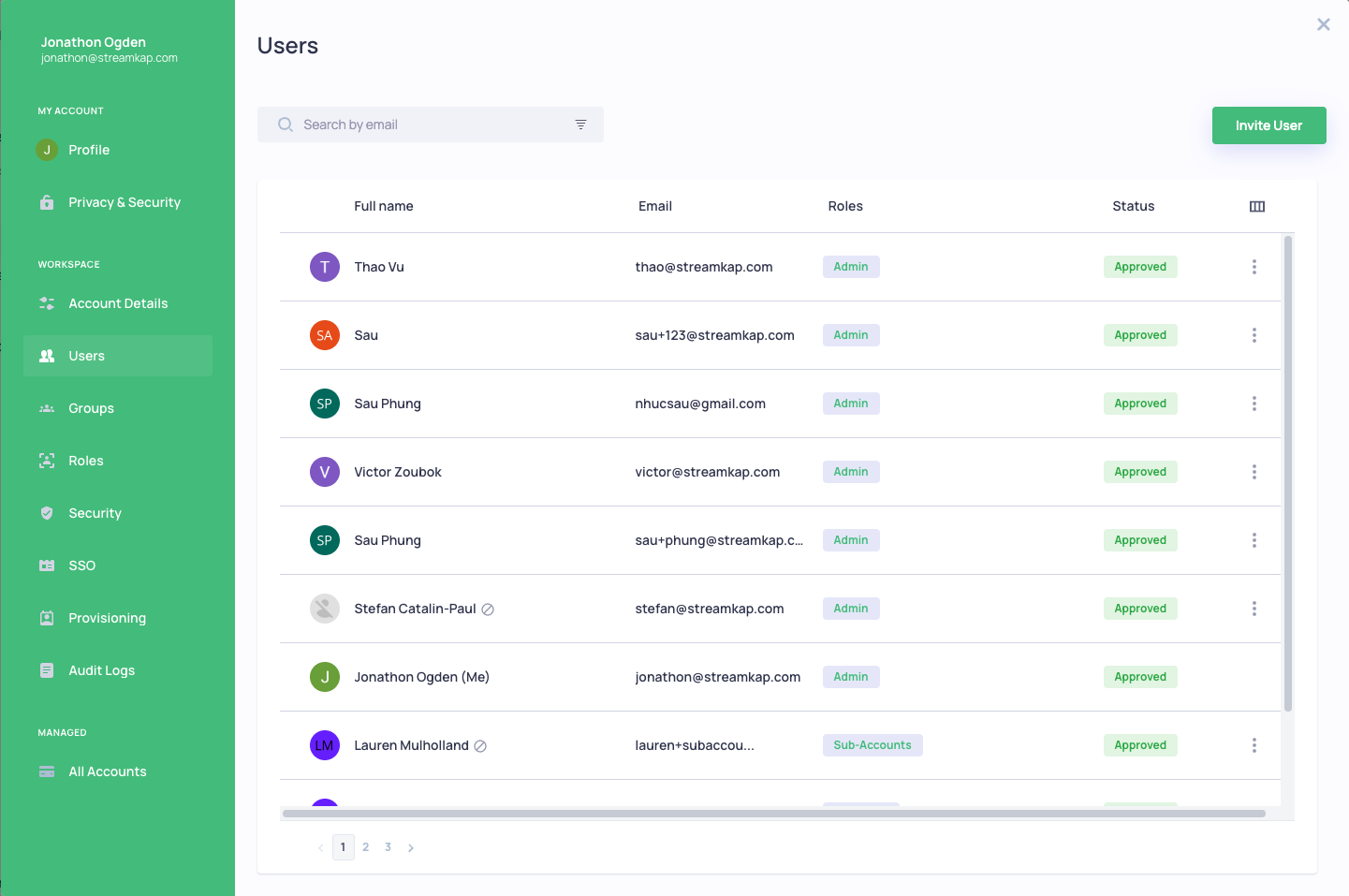Open the kebab menu for Victor Zoubok

(x=1254, y=472)
